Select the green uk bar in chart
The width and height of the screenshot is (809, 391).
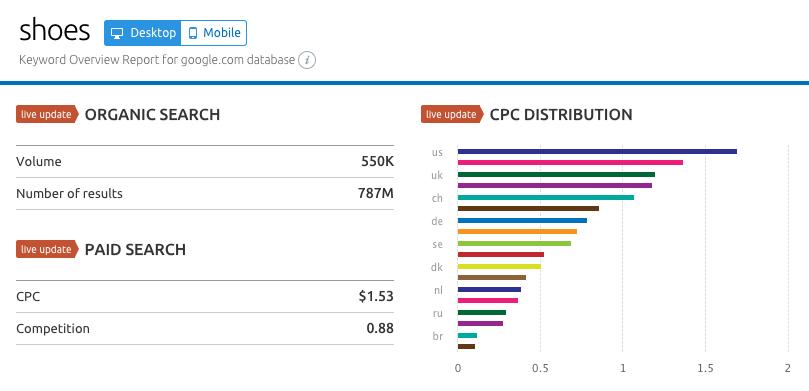(x=556, y=174)
